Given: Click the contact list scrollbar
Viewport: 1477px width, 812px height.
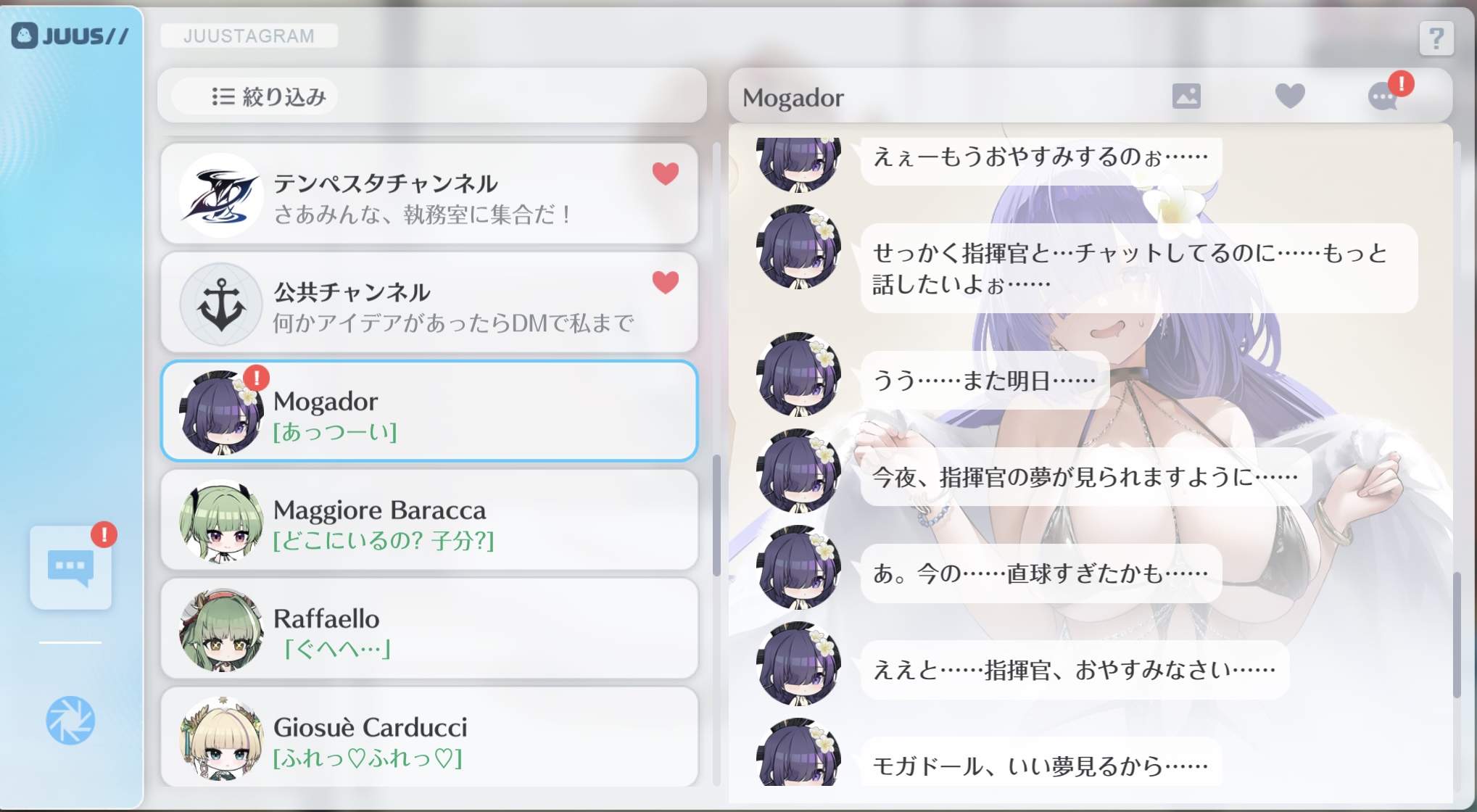Looking at the screenshot, I should 716,515.
